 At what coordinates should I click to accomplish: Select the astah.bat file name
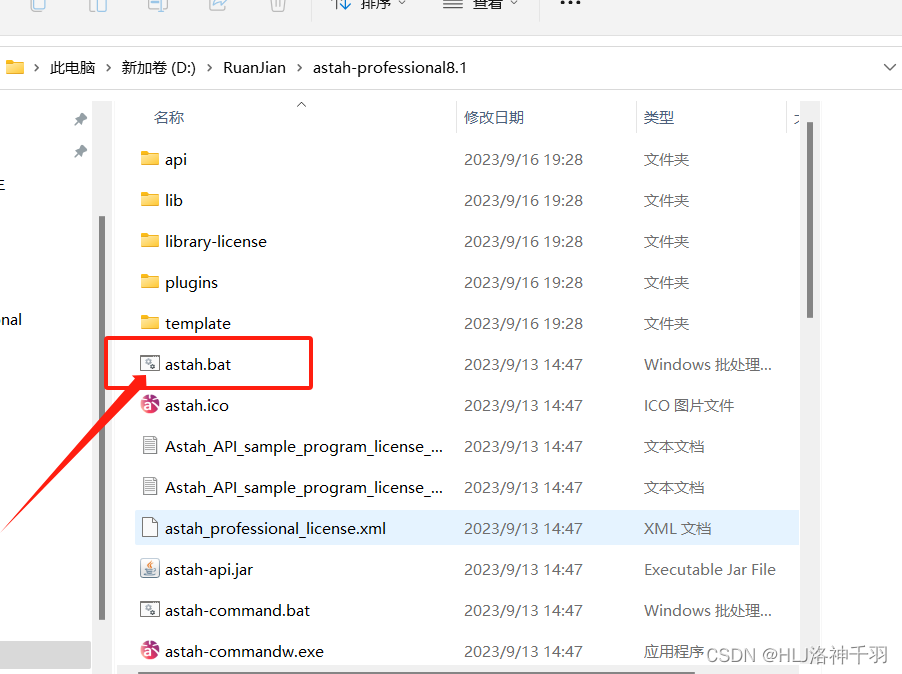coord(198,365)
